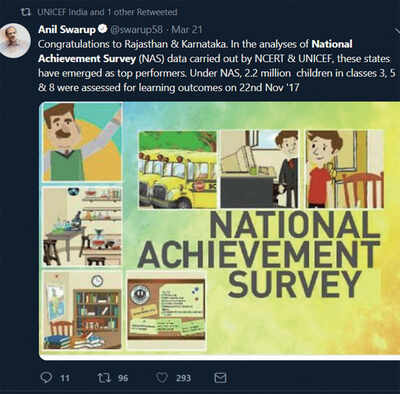Open the Anil Swarup display name link
Viewport: 400px width, 394px height.
pyautogui.click(x=67, y=30)
